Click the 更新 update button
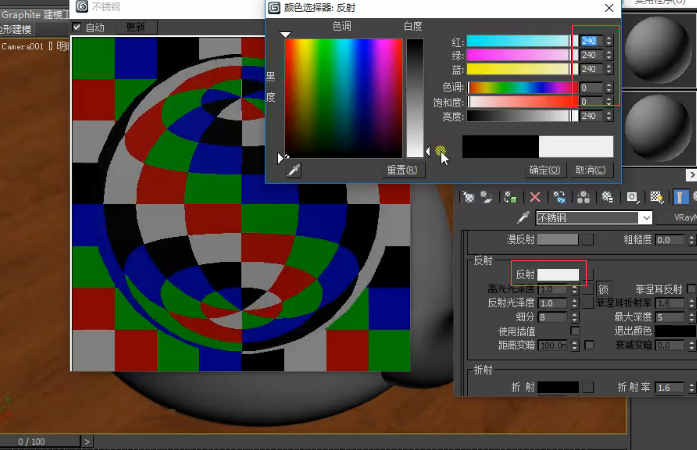This screenshot has width=697, height=450. (136, 27)
